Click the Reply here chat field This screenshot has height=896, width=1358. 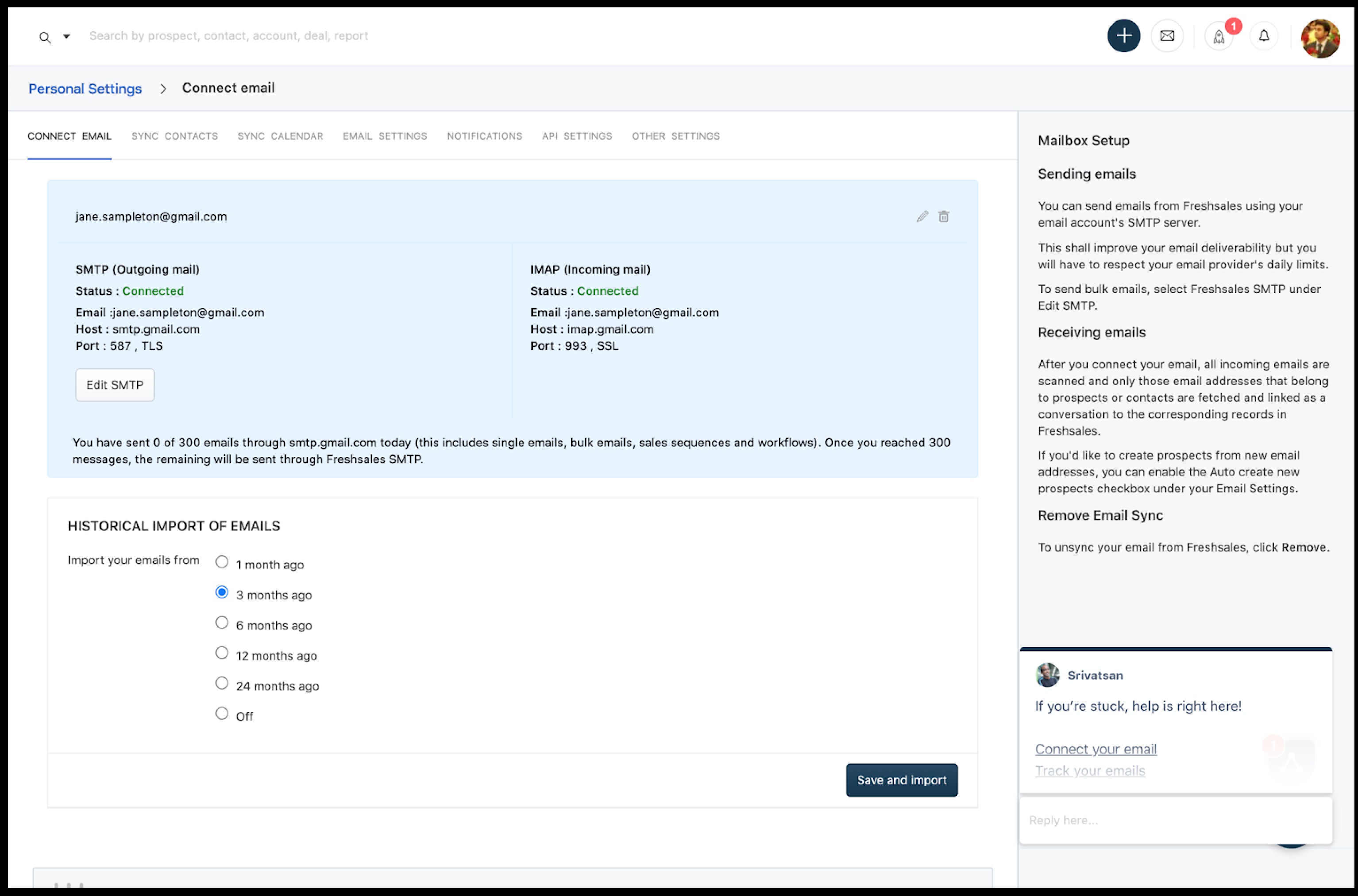(x=1175, y=820)
